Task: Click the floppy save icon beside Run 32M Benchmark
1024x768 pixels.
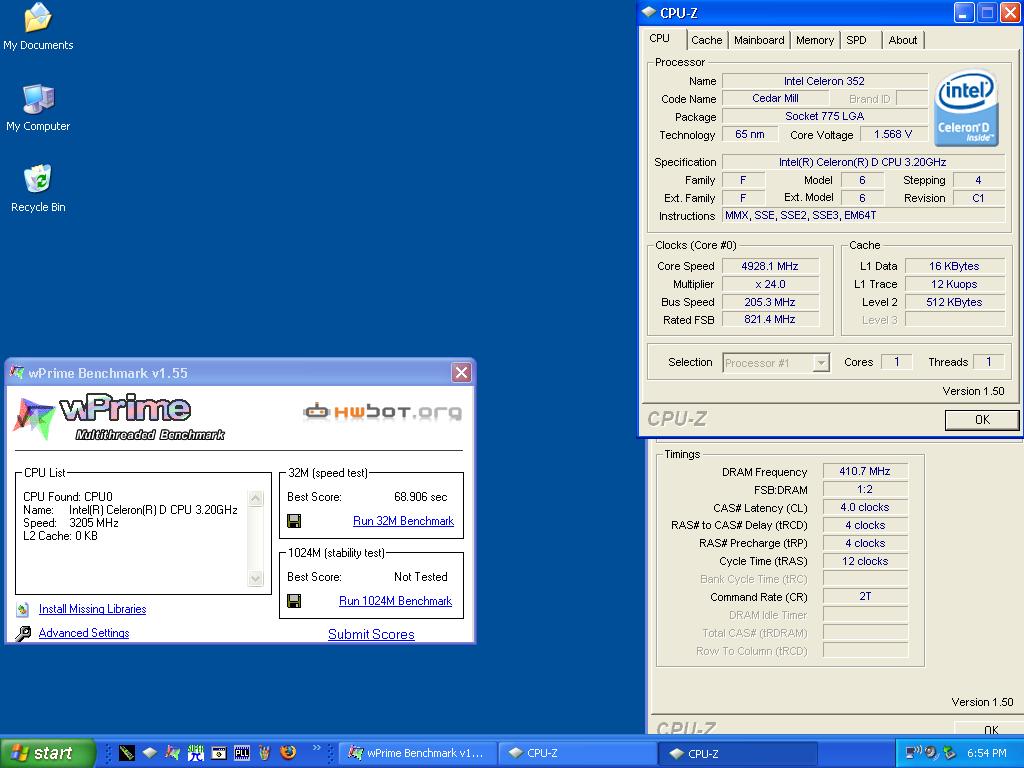Action: (294, 521)
